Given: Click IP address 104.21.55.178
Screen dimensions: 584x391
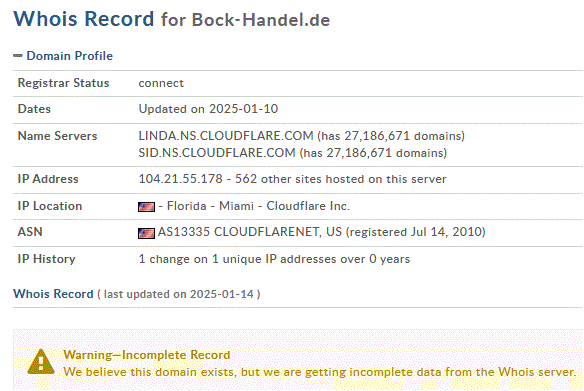Looking at the screenshot, I should click(x=181, y=179).
